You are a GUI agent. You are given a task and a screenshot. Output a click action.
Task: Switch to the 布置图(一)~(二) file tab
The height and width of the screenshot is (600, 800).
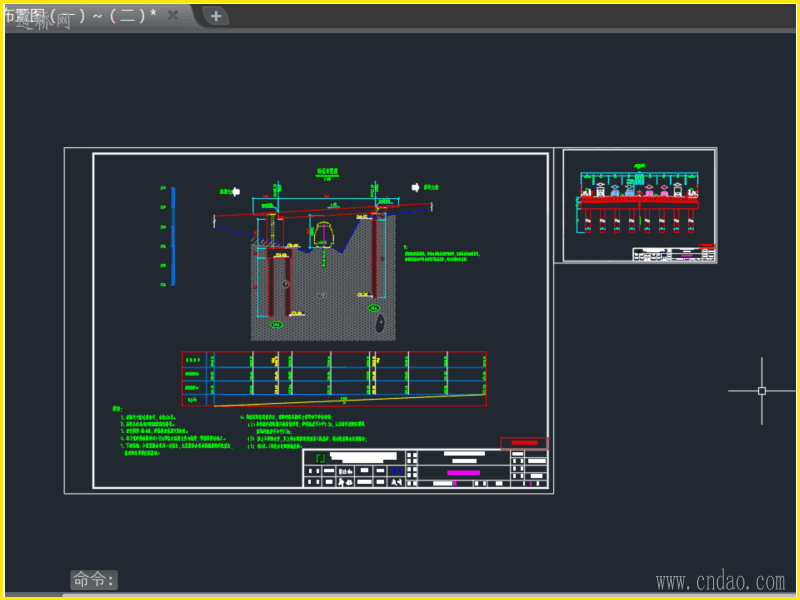[80, 15]
